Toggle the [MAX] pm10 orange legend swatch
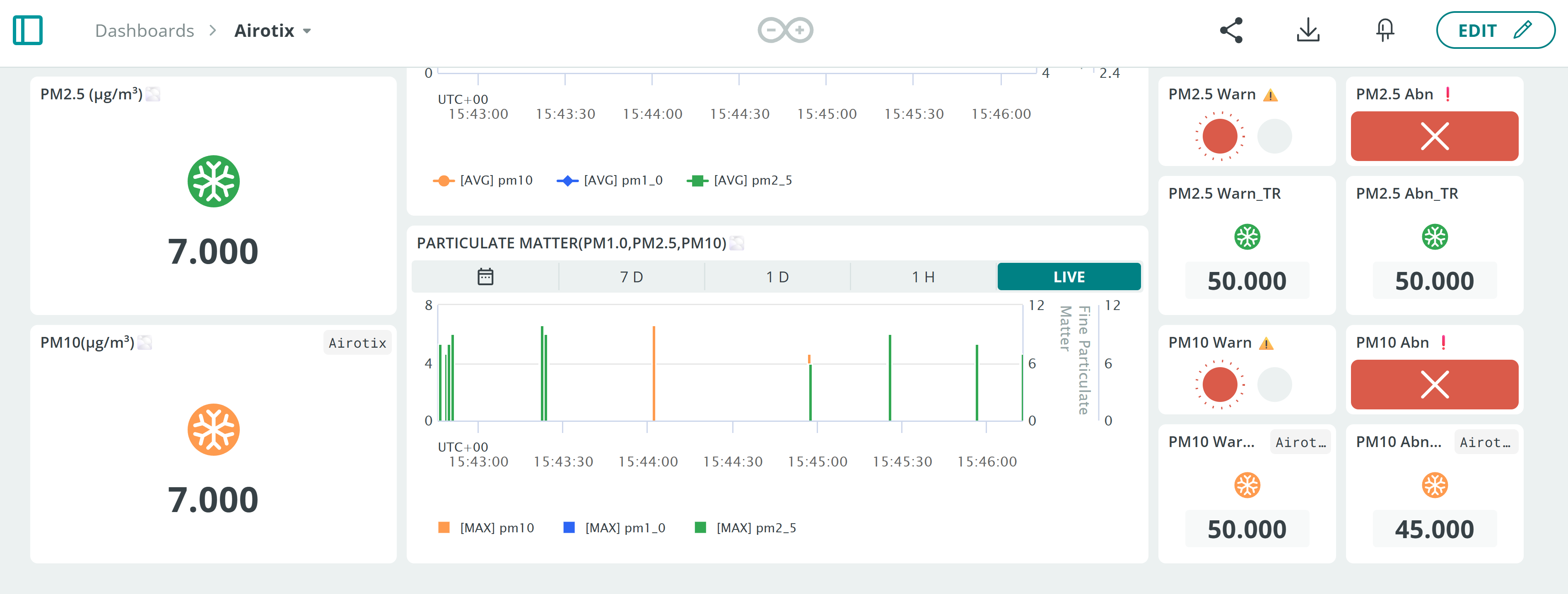The image size is (1568, 594). click(x=444, y=527)
